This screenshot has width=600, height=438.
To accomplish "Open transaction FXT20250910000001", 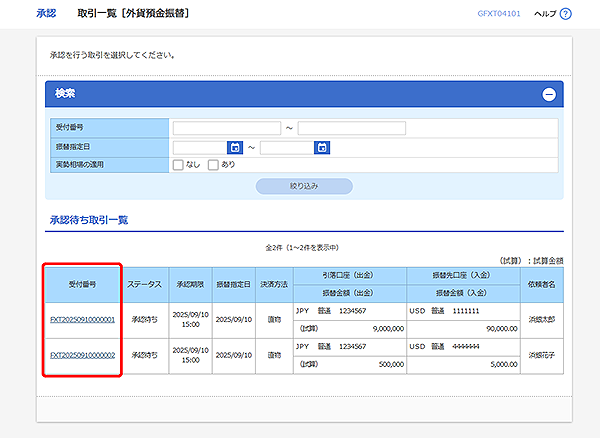I will (x=83, y=320).
